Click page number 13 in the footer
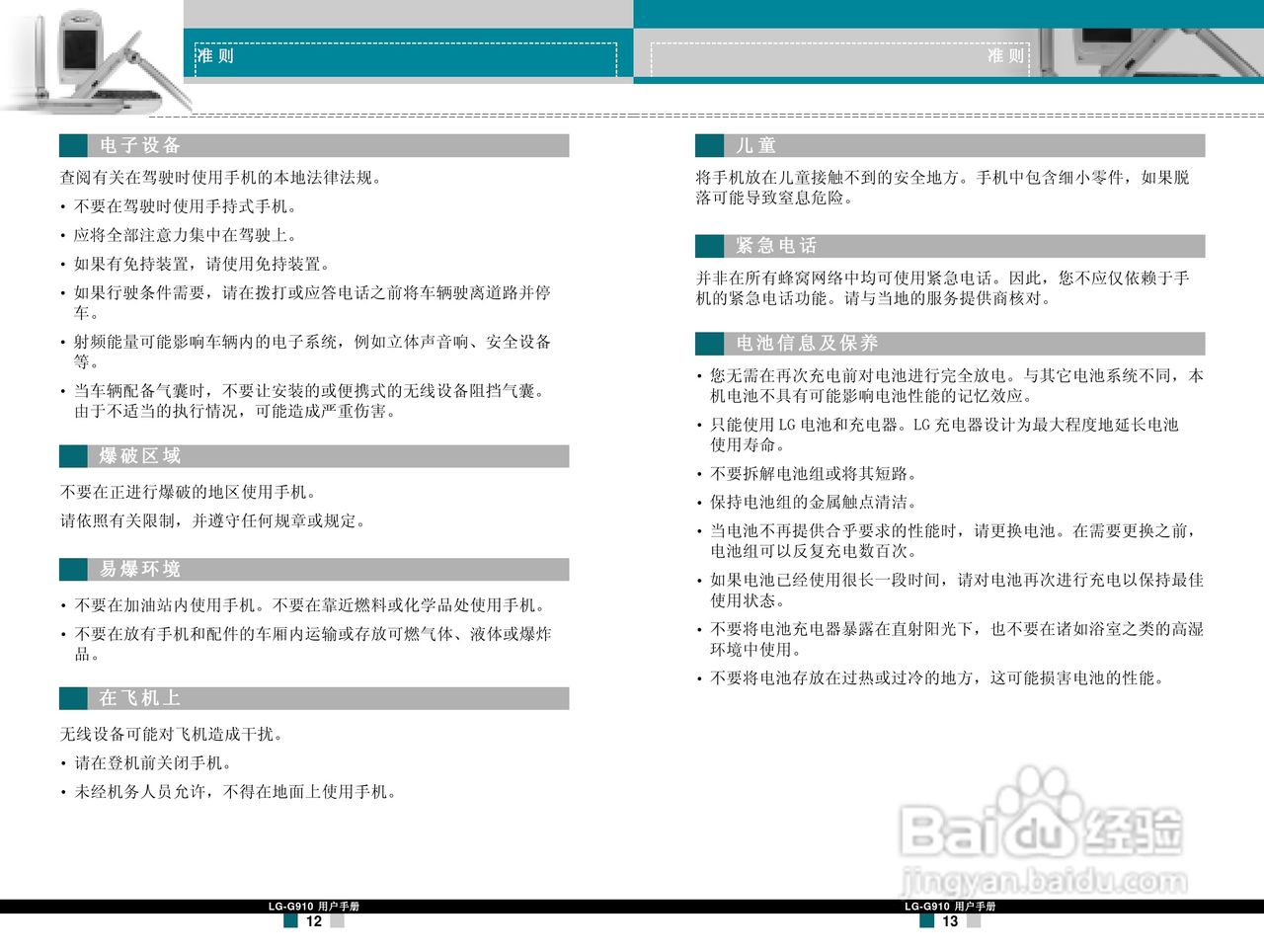This screenshot has height=952, width=1264. [x=950, y=921]
